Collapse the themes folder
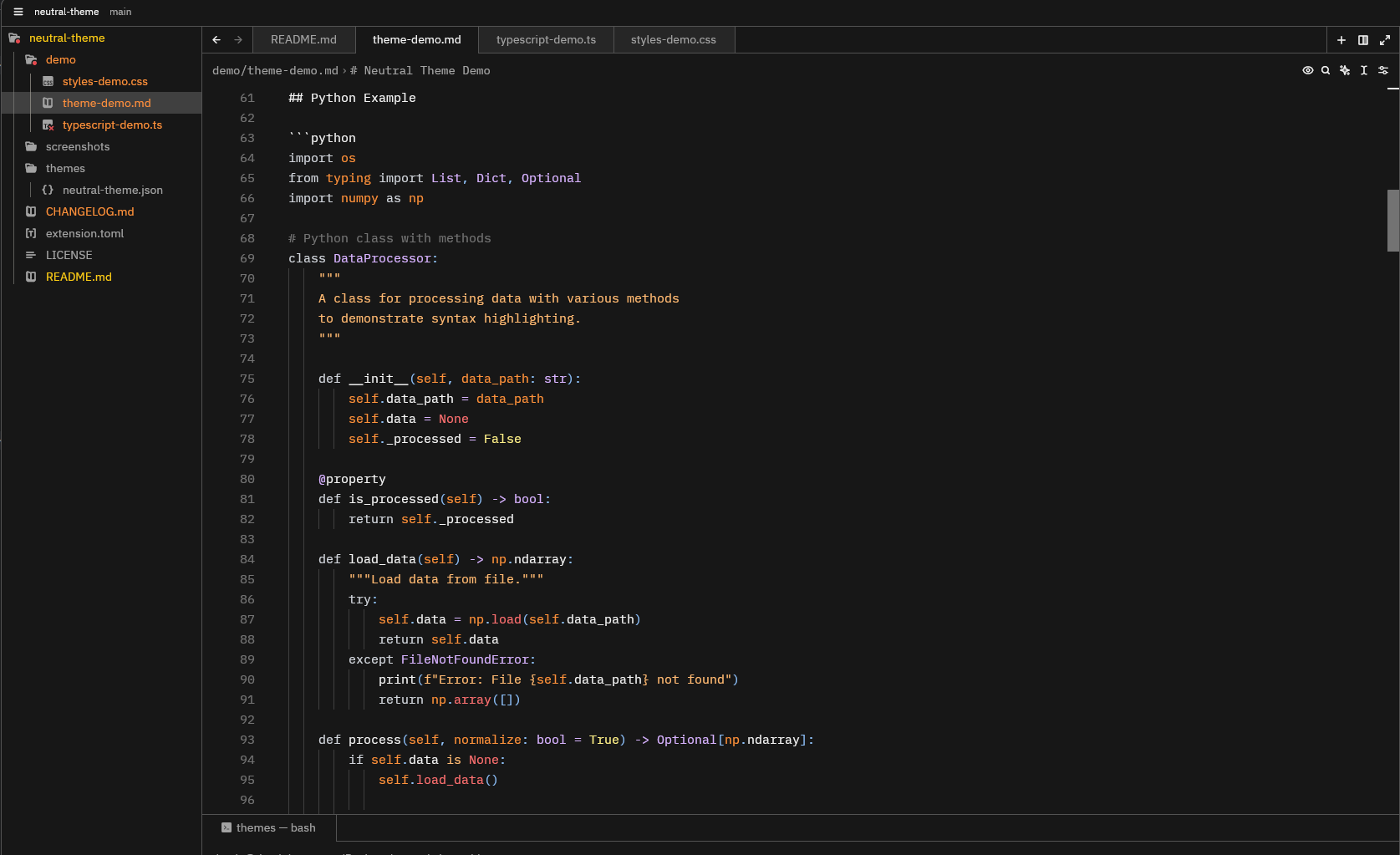 point(31,168)
